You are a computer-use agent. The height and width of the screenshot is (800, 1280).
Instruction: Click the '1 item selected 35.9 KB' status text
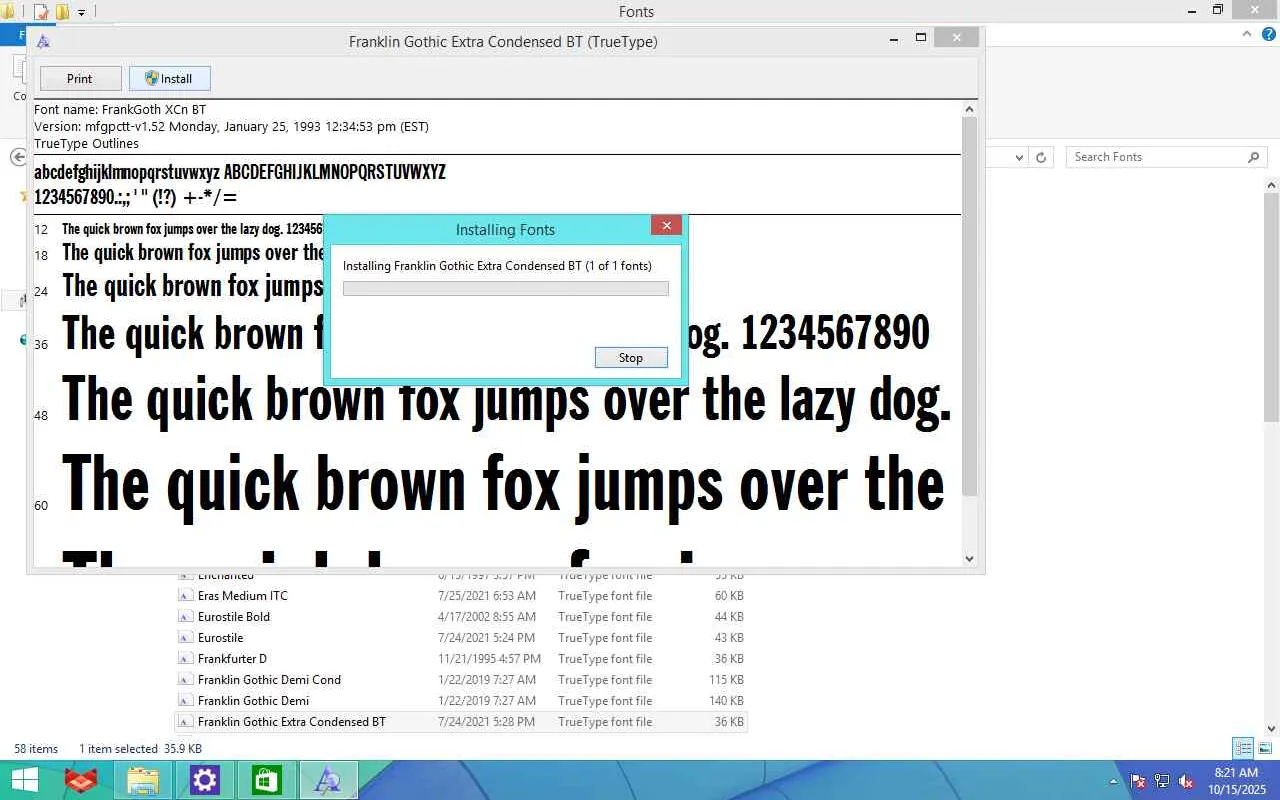tap(141, 749)
